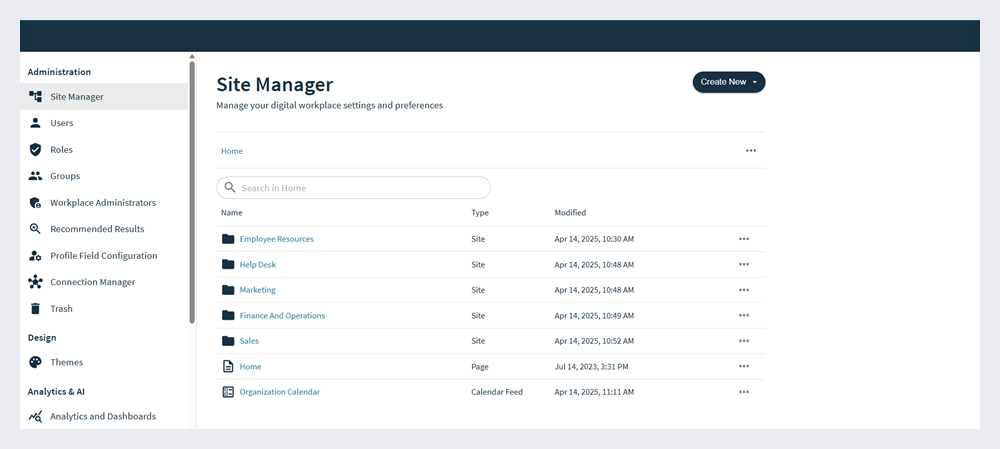The height and width of the screenshot is (449, 1000).
Task: Click the Roles shield icon
Action: (x=35, y=150)
